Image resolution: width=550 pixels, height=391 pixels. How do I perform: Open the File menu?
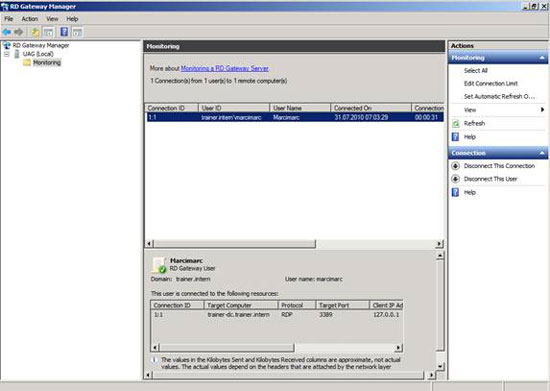(9, 19)
